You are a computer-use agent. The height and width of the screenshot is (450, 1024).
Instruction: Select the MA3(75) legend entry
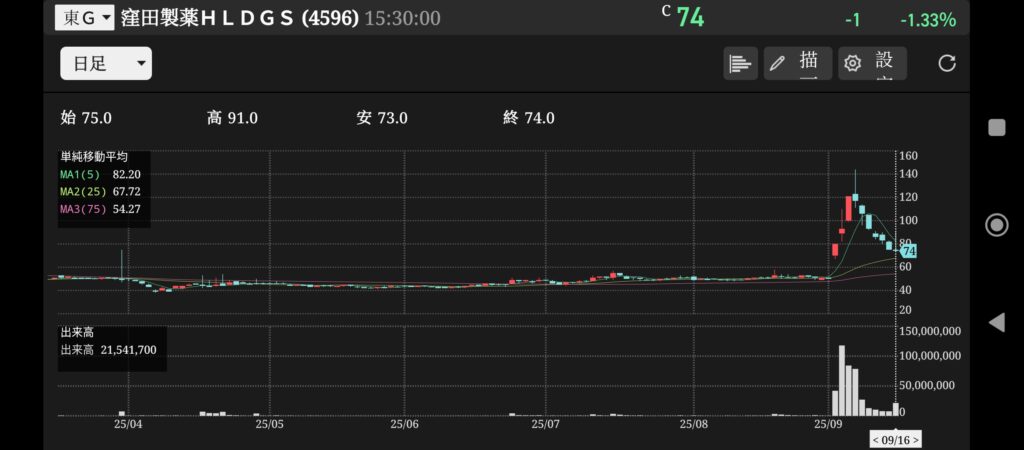pyautogui.click(x=99, y=208)
